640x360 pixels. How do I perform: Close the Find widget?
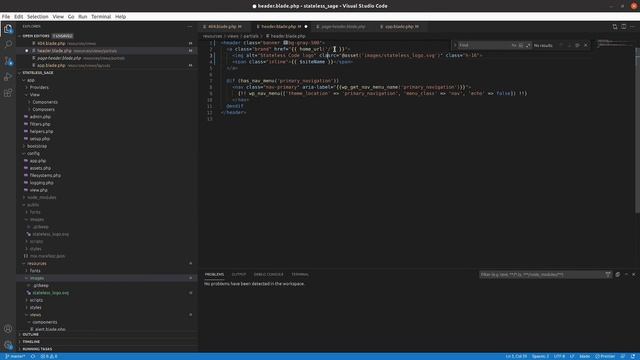tap(586, 45)
